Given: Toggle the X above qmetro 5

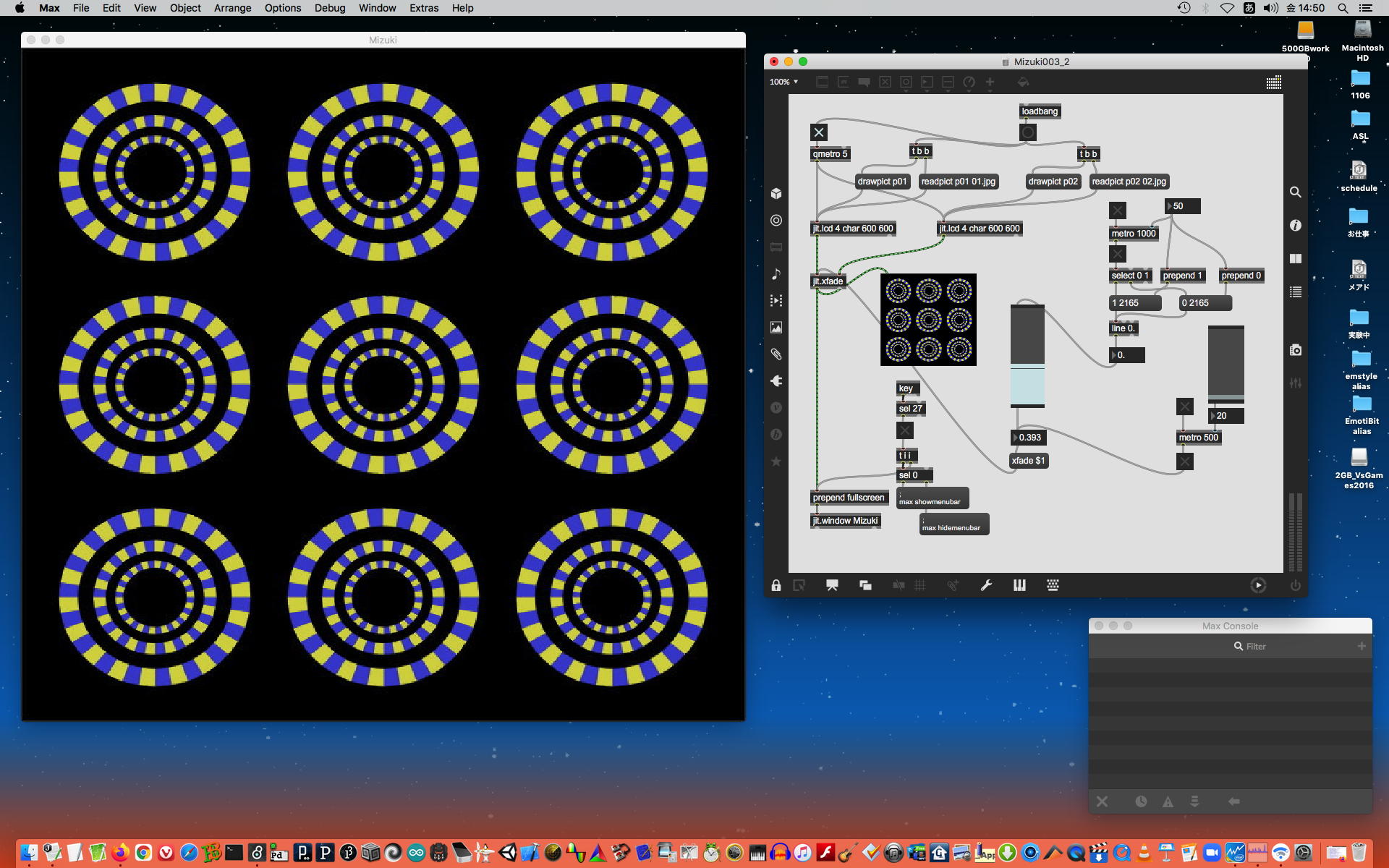Looking at the screenshot, I should (x=819, y=132).
